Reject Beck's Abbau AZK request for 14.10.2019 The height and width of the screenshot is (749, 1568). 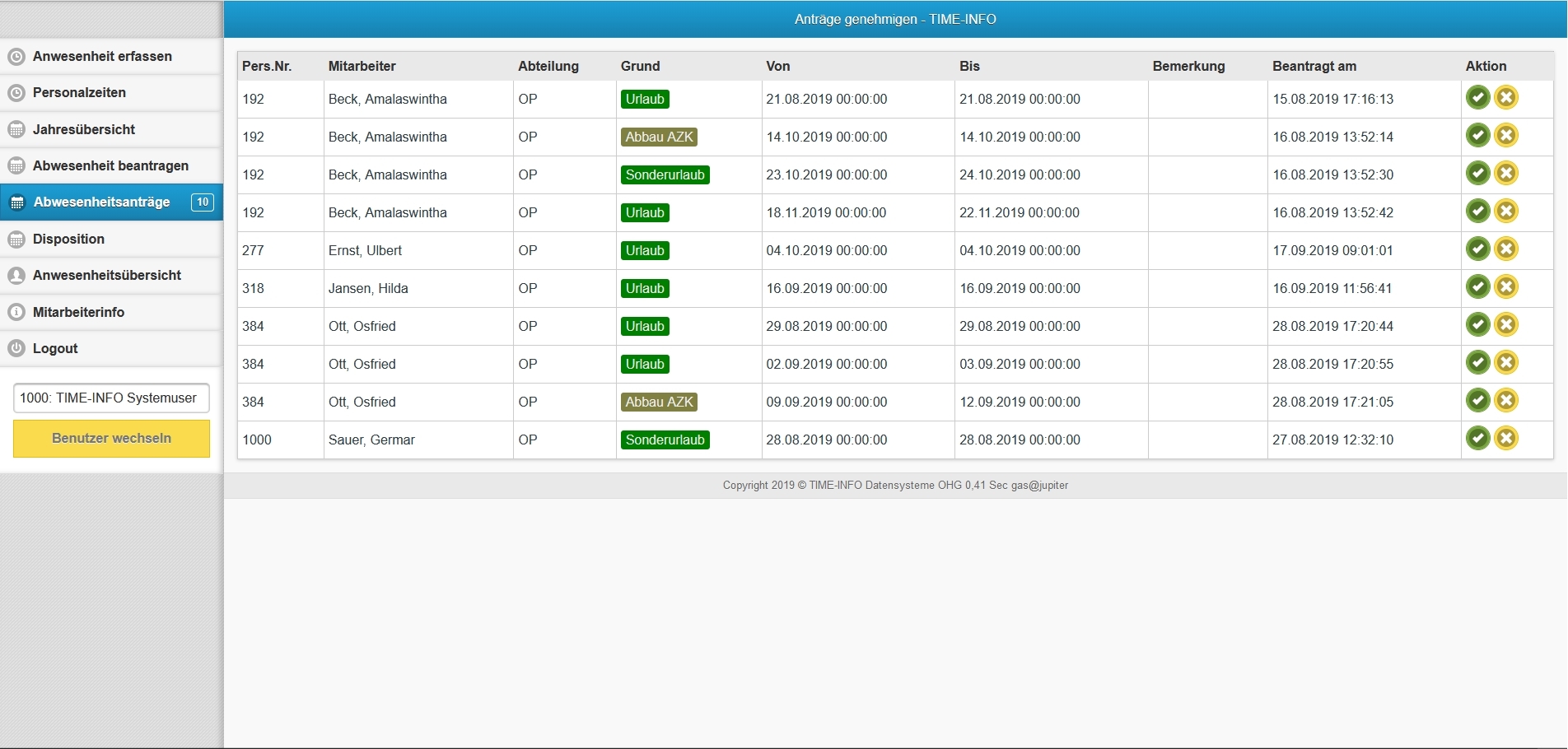[x=1506, y=136]
